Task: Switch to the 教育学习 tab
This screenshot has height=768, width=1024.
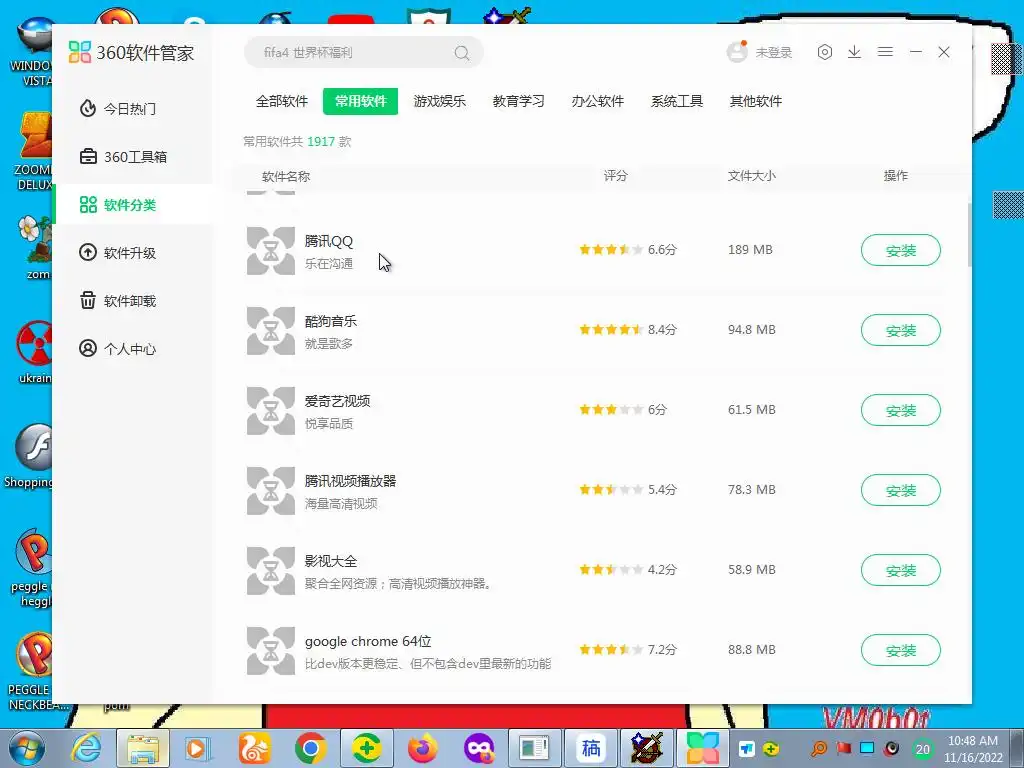Action: [519, 101]
